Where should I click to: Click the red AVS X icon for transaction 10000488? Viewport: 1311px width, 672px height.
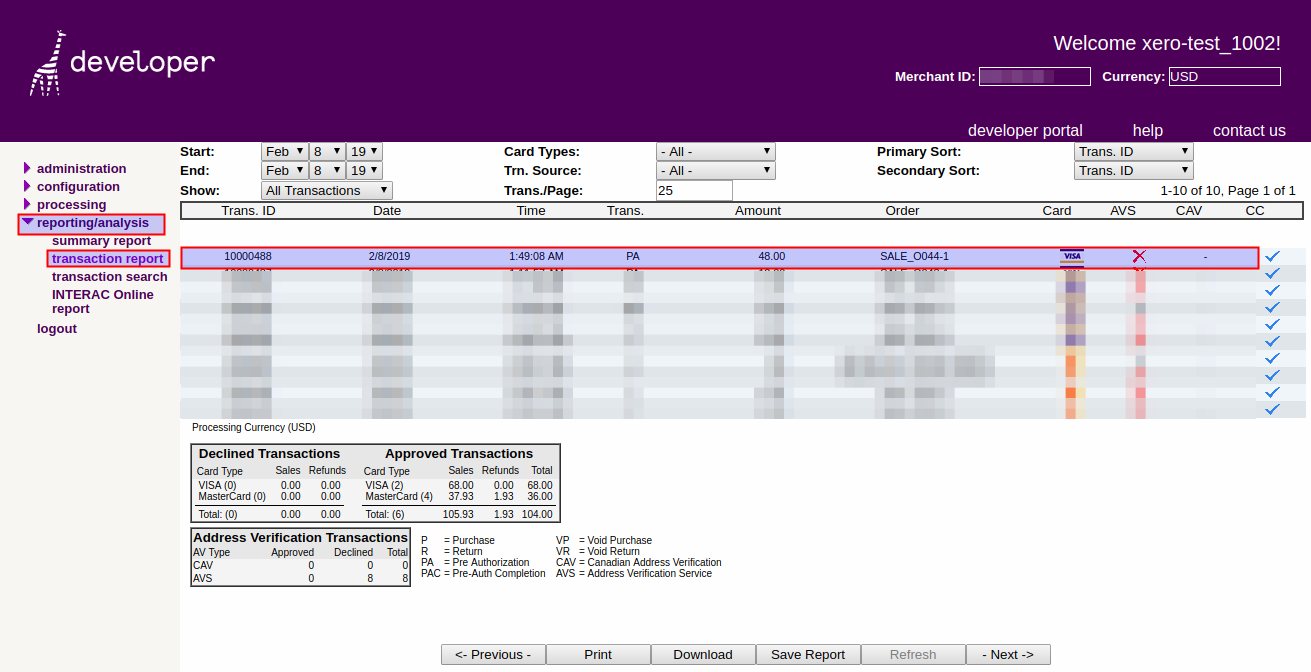coord(1138,257)
